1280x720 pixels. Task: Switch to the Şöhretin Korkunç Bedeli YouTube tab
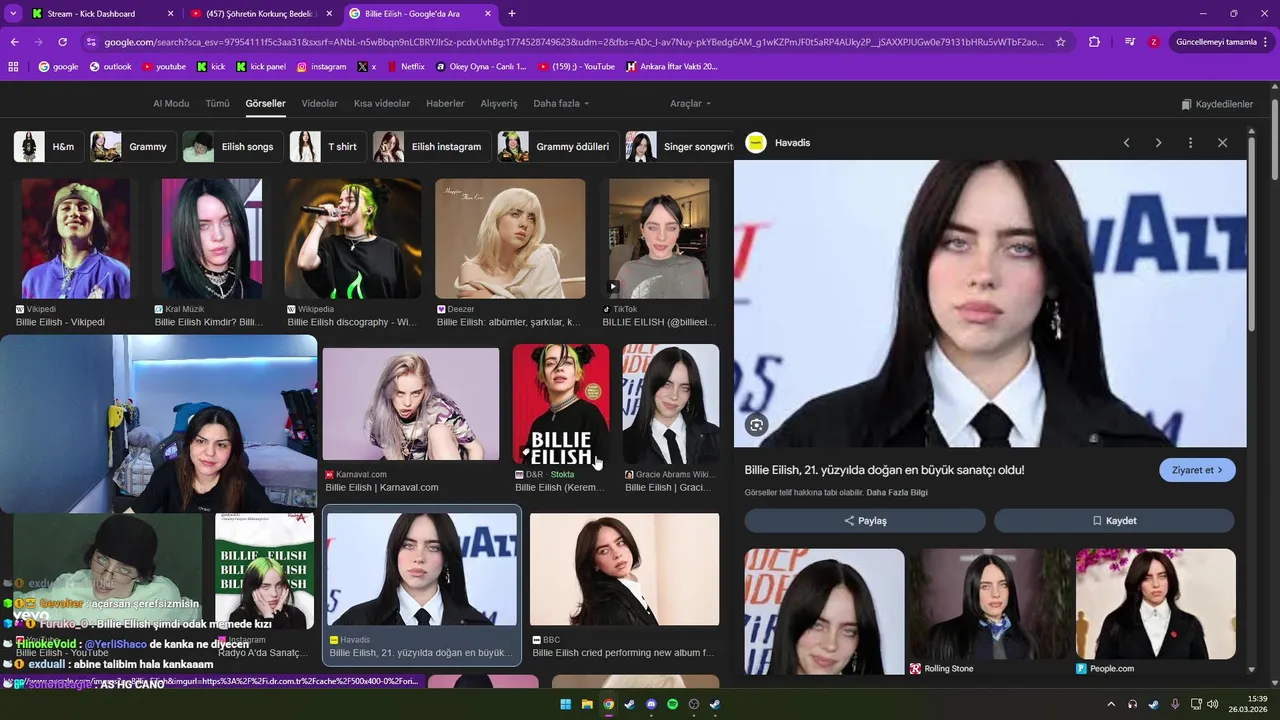tap(262, 14)
